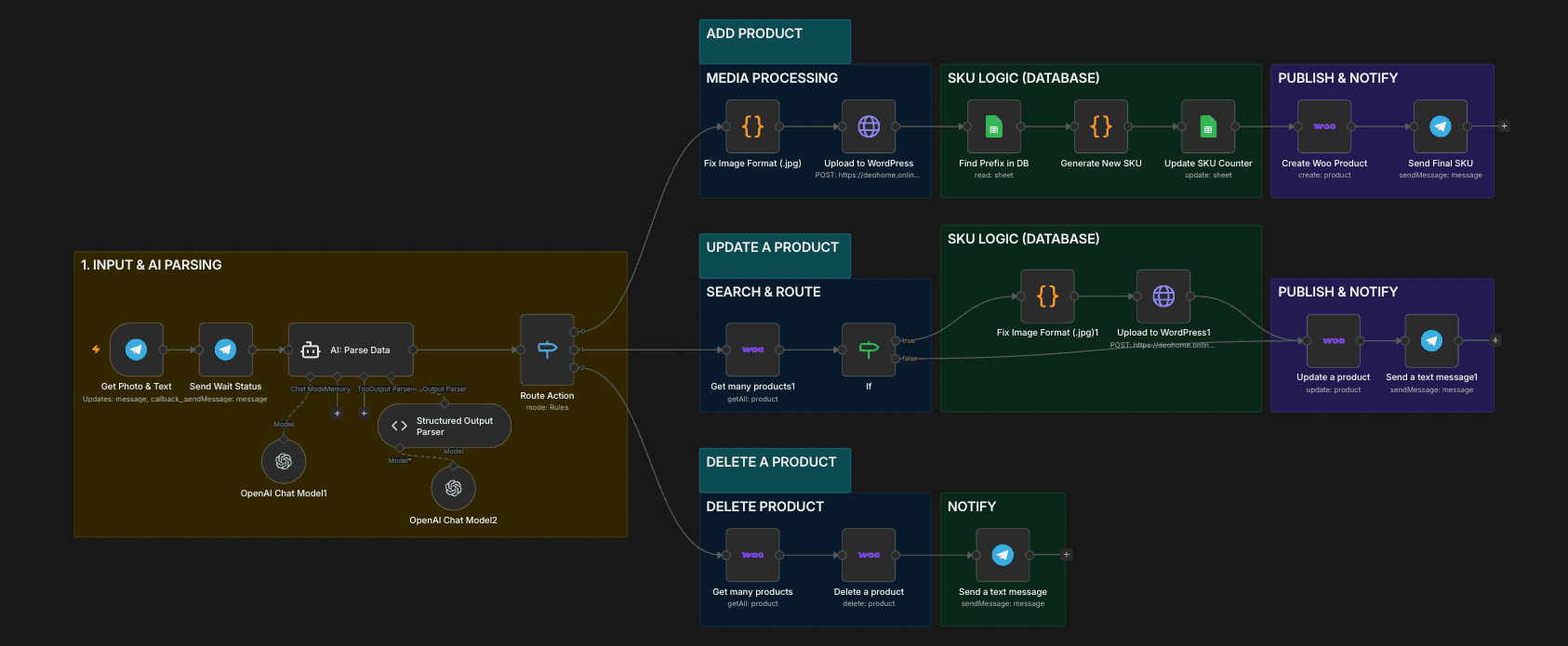Screen dimensions: 1568x646
Task: Click the OpenAI Chat Model2 node
Action: (454, 488)
